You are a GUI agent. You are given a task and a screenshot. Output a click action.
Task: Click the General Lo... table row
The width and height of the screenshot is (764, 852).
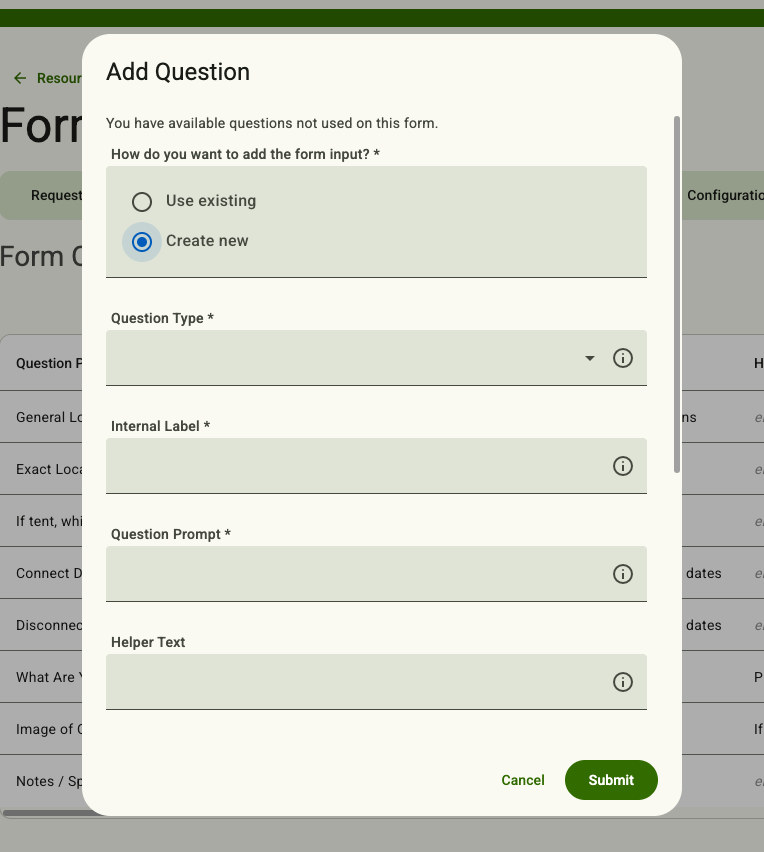point(41,417)
